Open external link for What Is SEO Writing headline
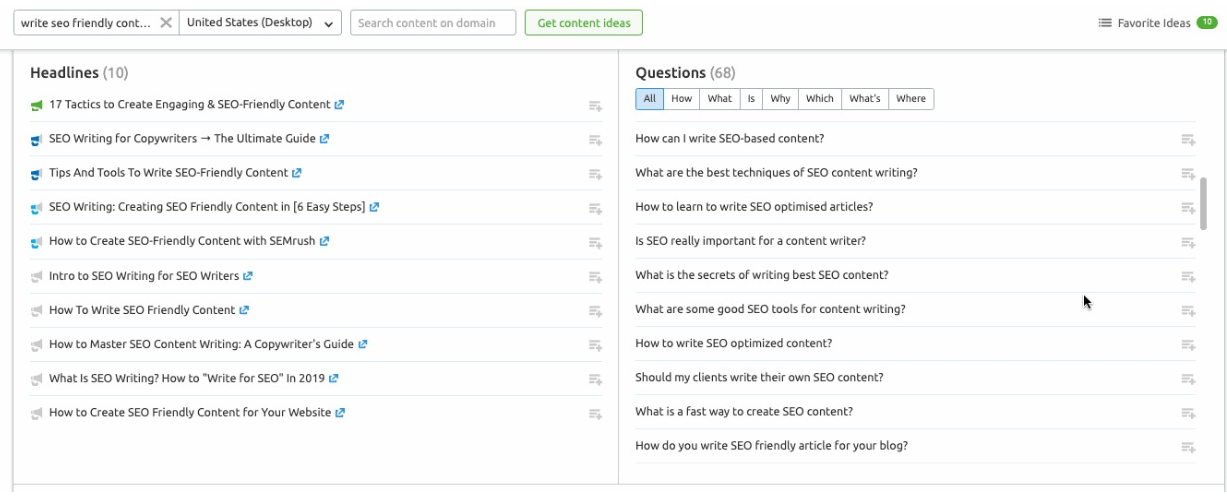This screenshot has height=498, width=1227. pyautogui.click(x=334, y=379)
